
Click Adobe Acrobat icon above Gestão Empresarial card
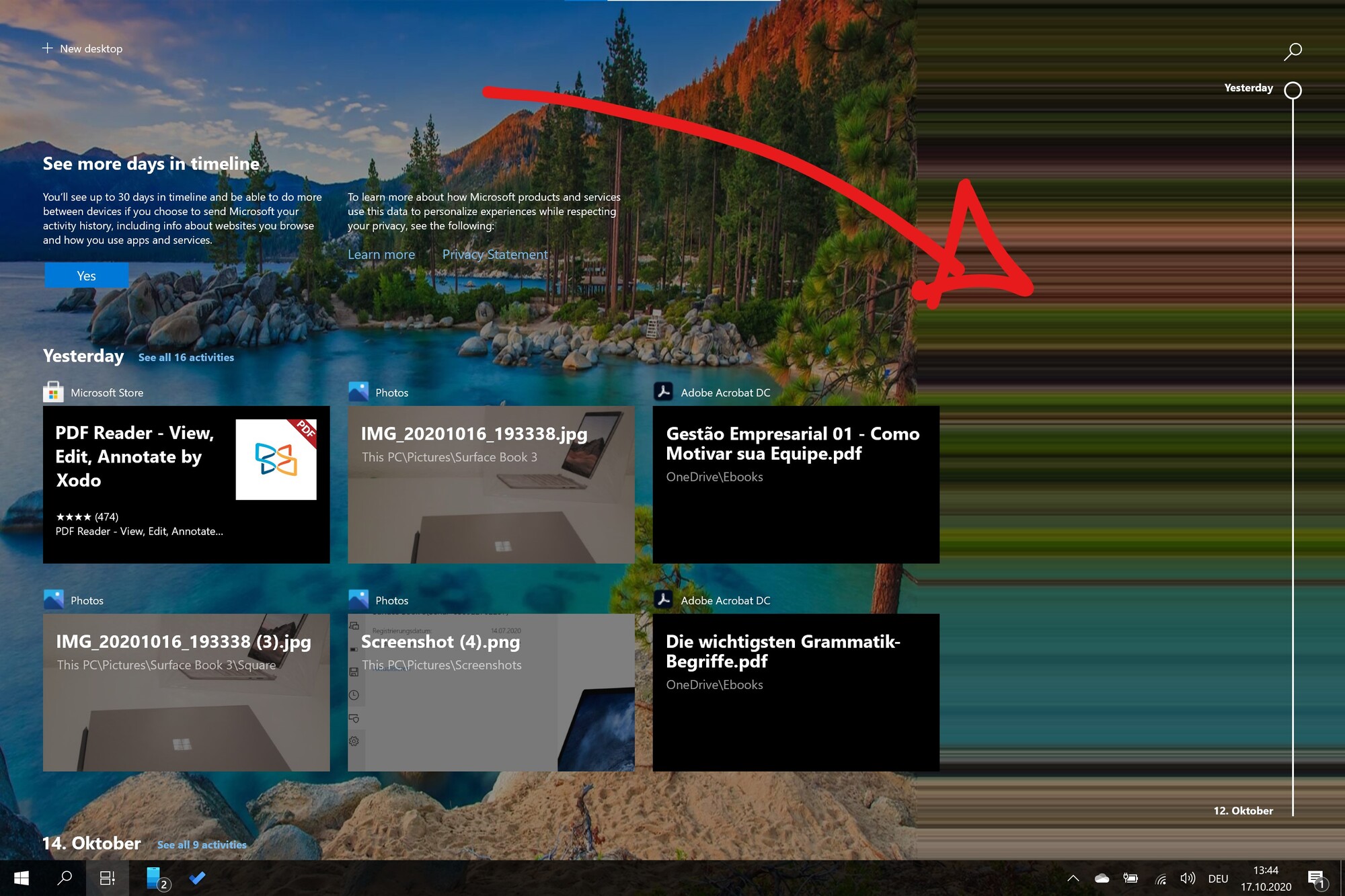[x=663, y=392]
